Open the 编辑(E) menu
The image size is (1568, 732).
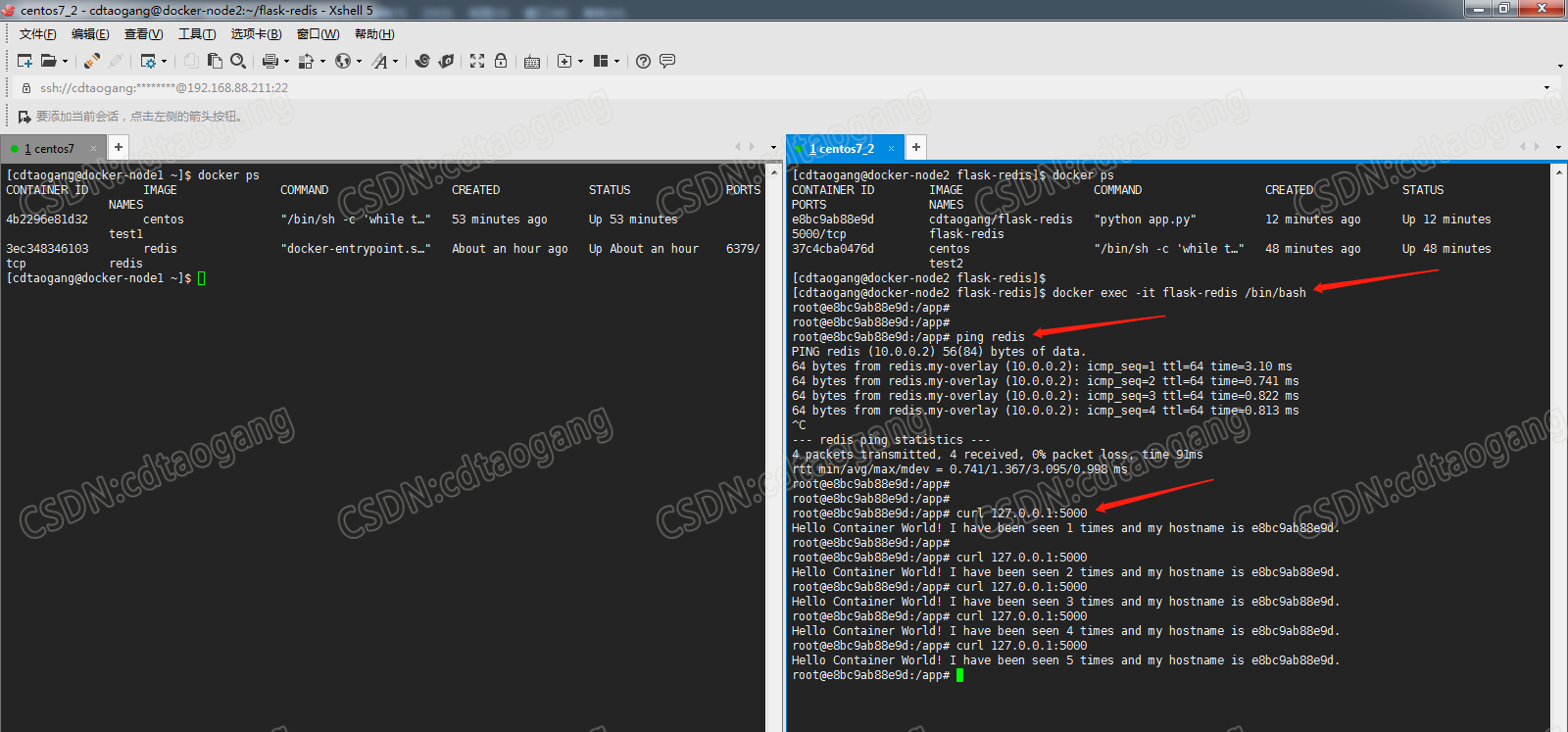pos(90,34)
